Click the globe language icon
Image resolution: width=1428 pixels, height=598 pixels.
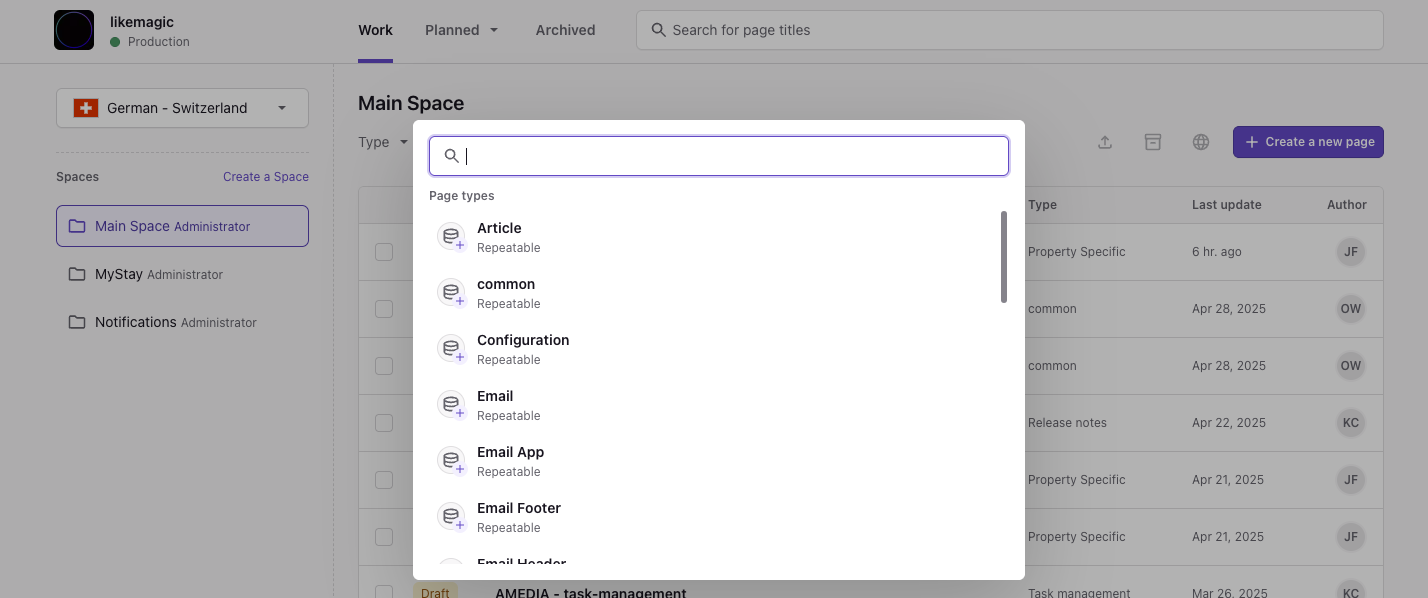[1201, 142]
